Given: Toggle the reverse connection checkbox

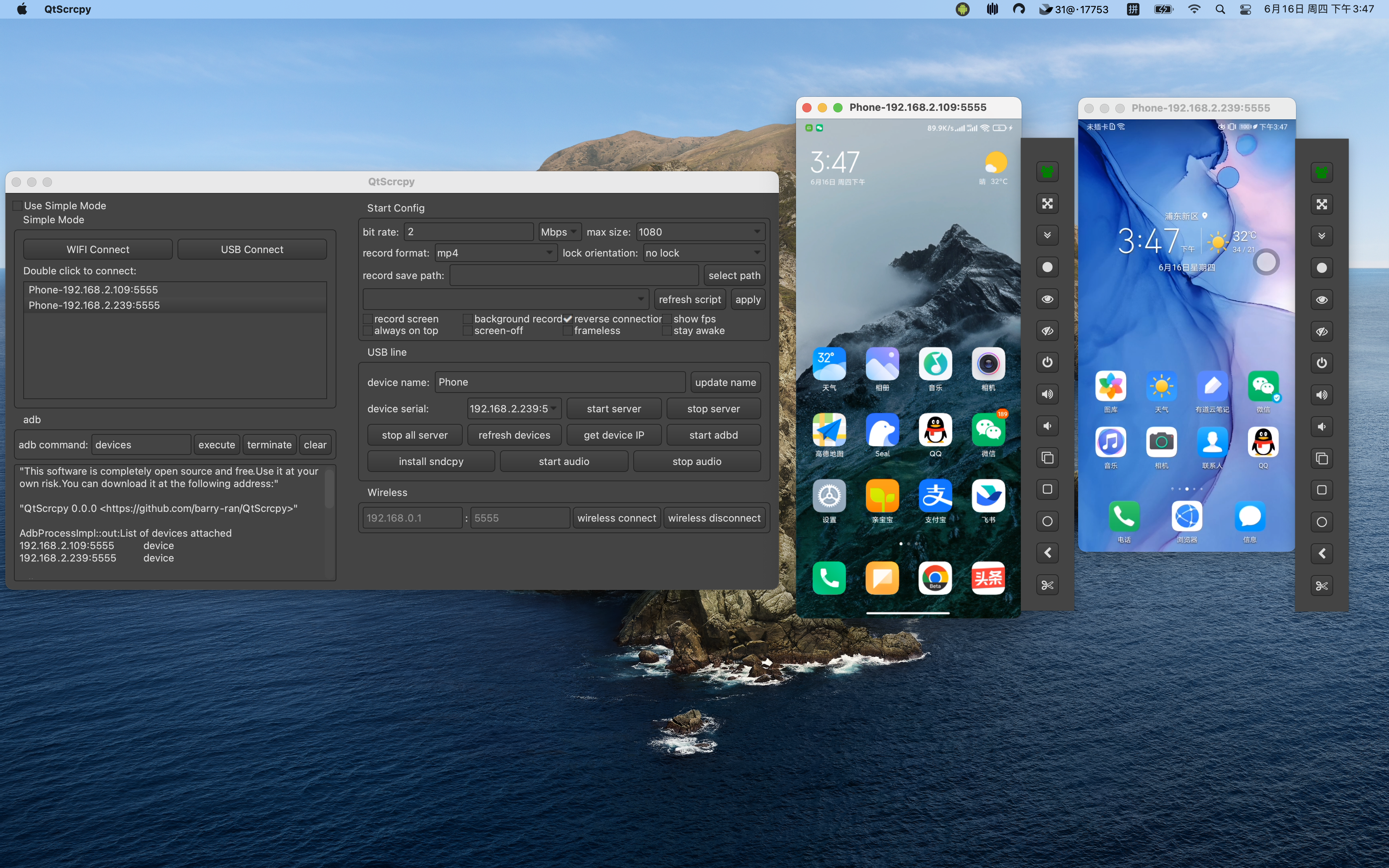Looking at the screenshot, I should click(568, 318).
